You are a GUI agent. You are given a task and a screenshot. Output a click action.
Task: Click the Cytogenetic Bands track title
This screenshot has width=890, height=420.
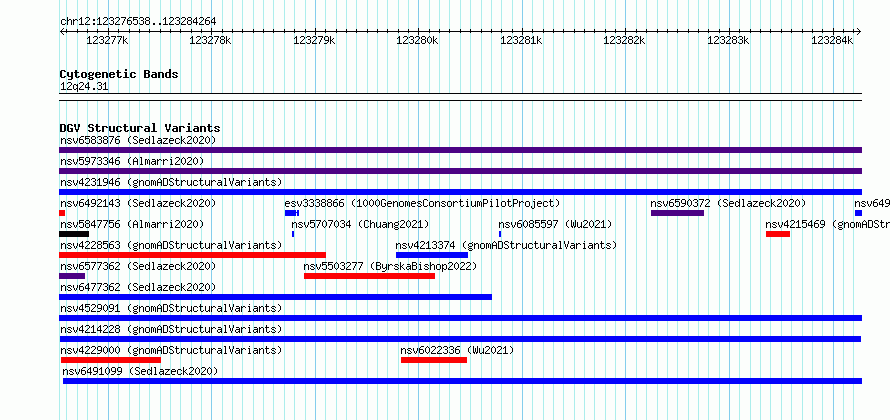coord(119,74)
